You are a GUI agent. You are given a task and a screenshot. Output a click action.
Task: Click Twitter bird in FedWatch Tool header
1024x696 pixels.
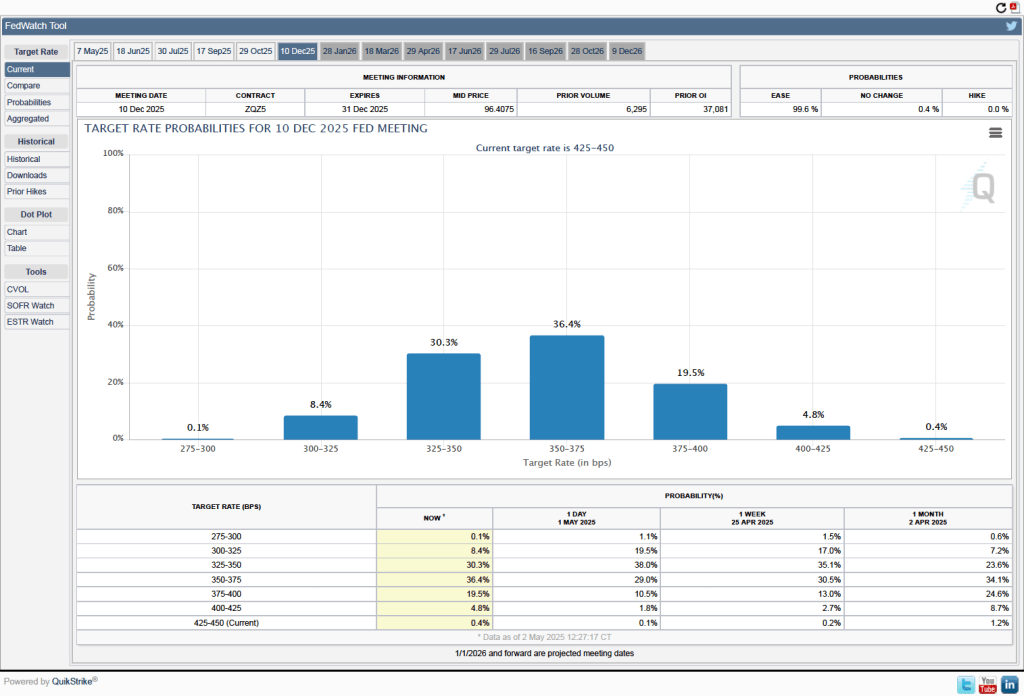(1011, 26)
